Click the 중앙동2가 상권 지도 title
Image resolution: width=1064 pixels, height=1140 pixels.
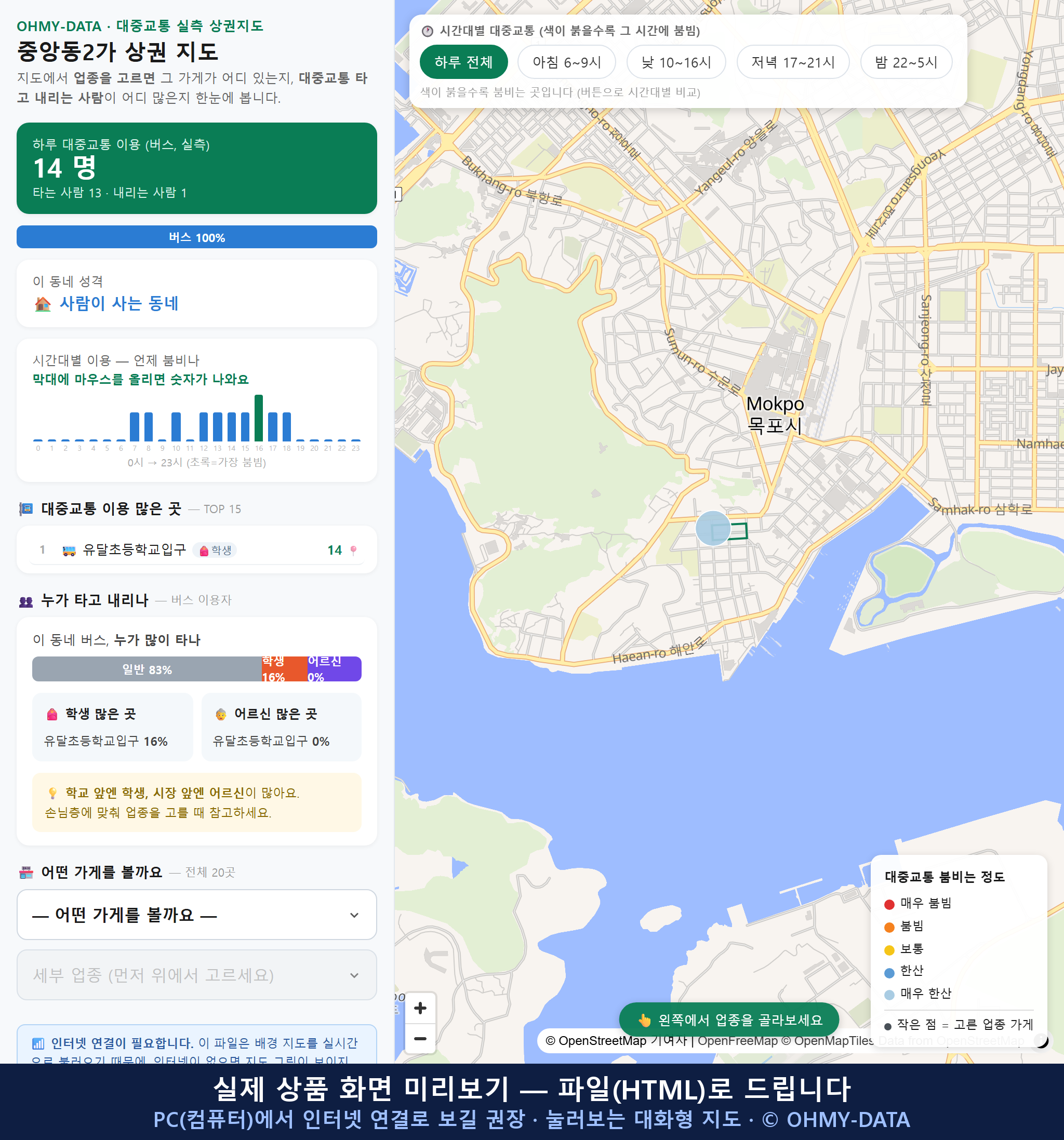pos(117,51)
